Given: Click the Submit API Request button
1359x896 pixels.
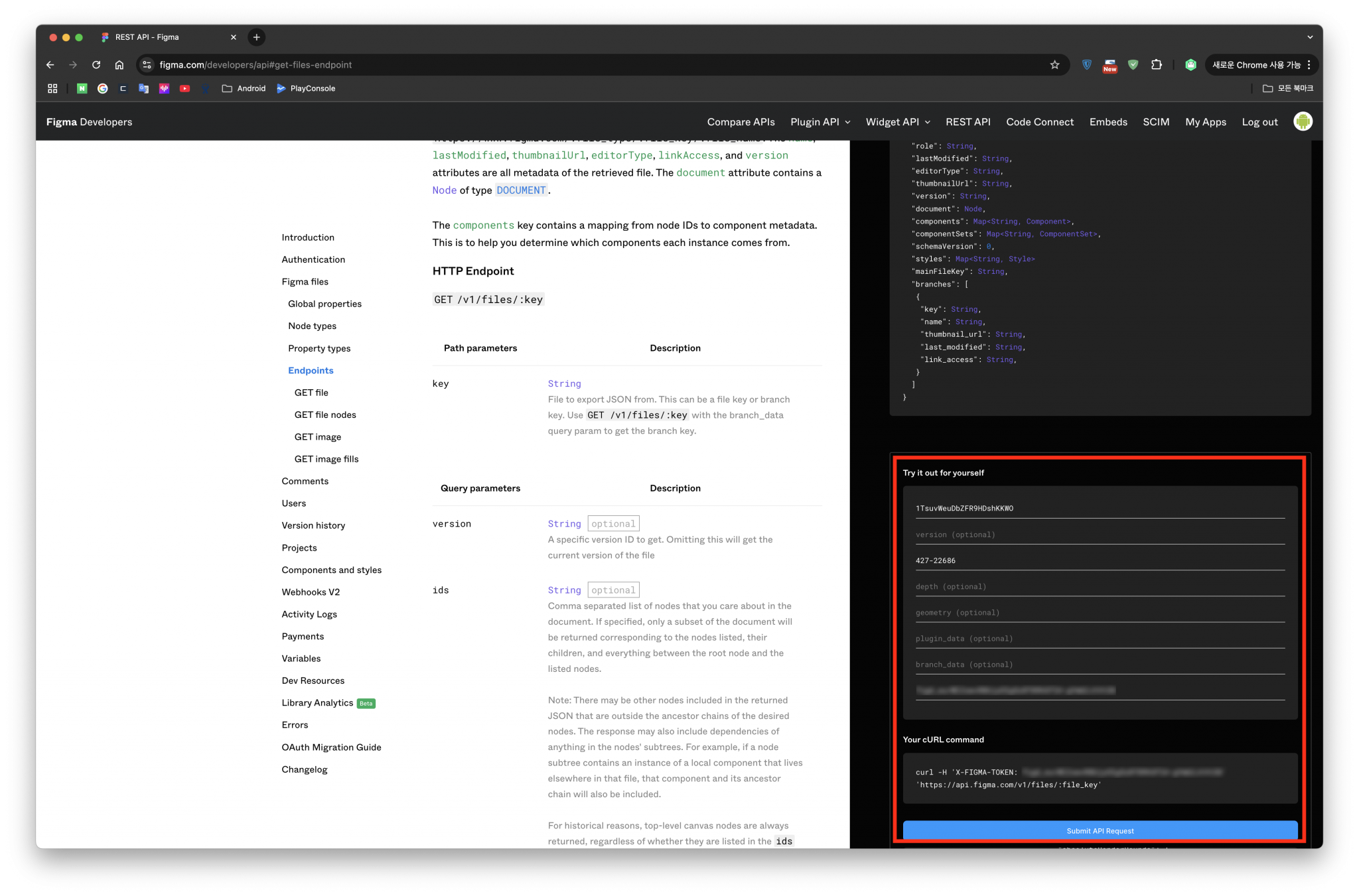Looking at the screenshot, I should pyautogui.click(x=1100, y=830).
